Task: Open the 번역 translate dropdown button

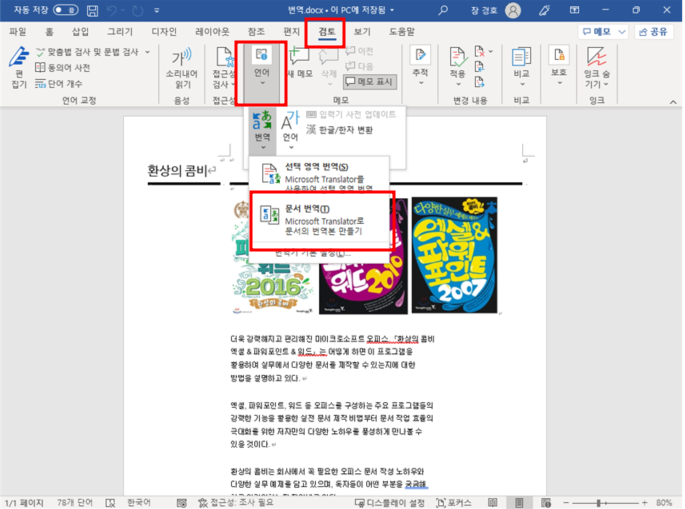Action: click(x=263, y=131)
